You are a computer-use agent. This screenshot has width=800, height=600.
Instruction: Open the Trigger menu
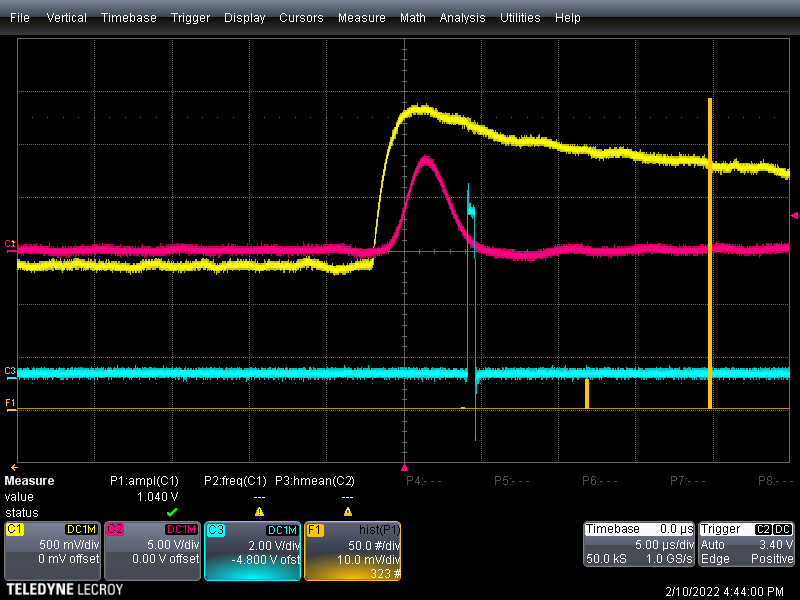pyautogui.click(x=190, y=18)
